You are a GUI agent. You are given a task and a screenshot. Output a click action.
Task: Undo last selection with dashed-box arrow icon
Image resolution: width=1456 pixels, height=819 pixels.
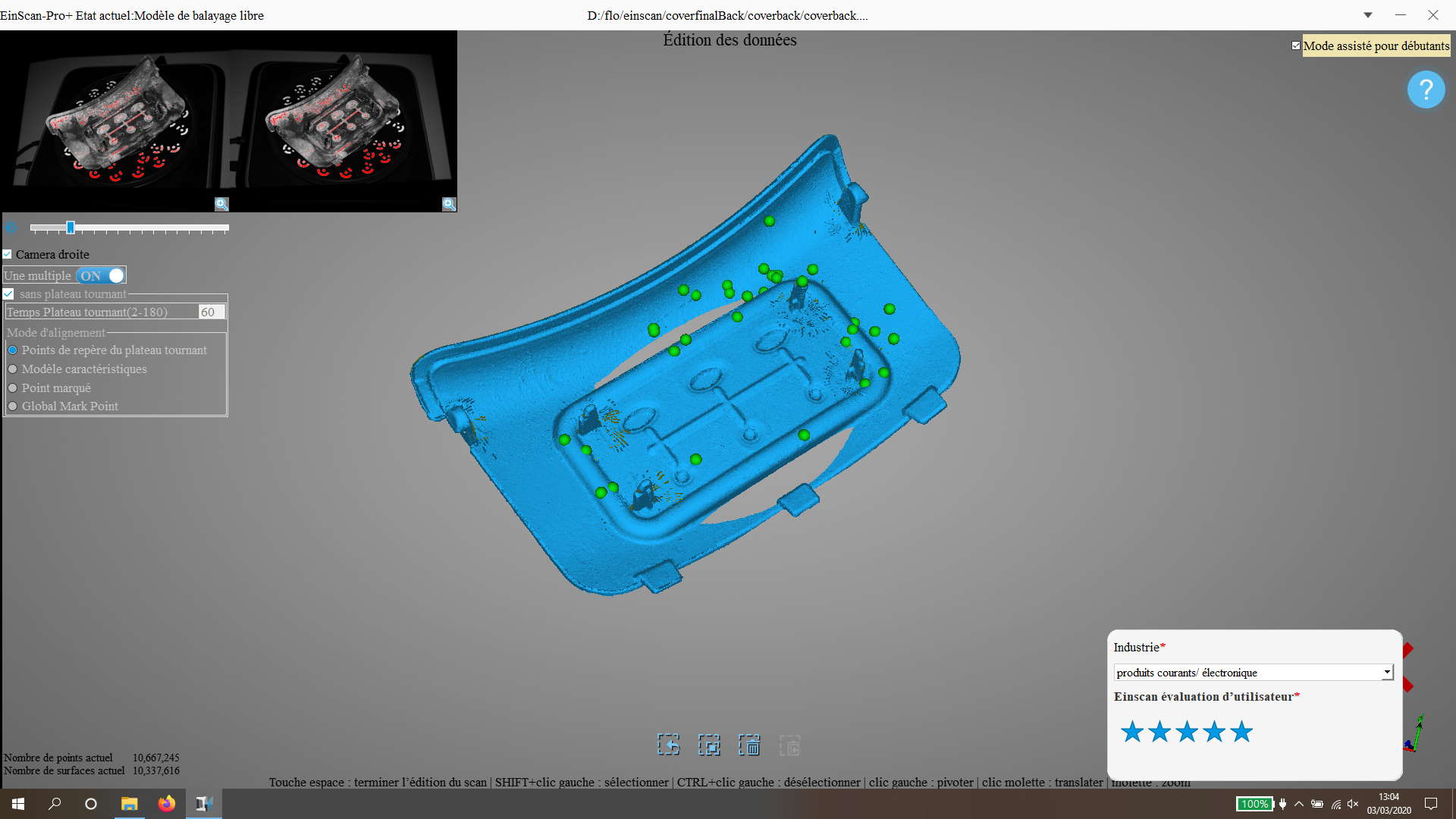coord(668,745)
